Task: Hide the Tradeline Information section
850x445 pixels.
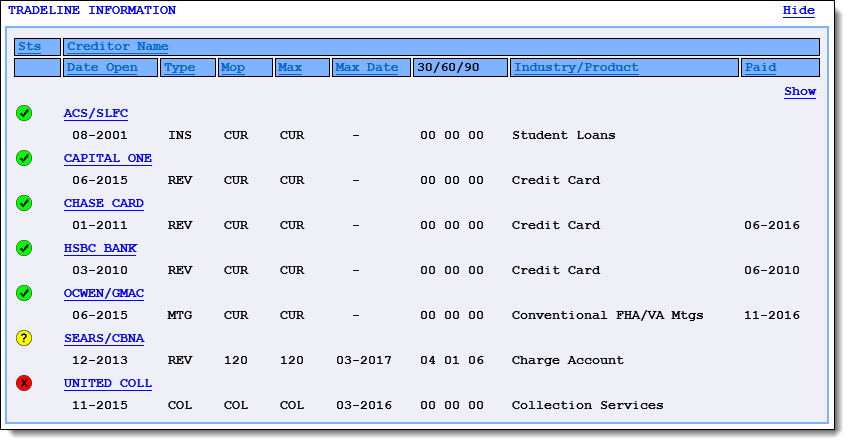Action: pos(799,10)
